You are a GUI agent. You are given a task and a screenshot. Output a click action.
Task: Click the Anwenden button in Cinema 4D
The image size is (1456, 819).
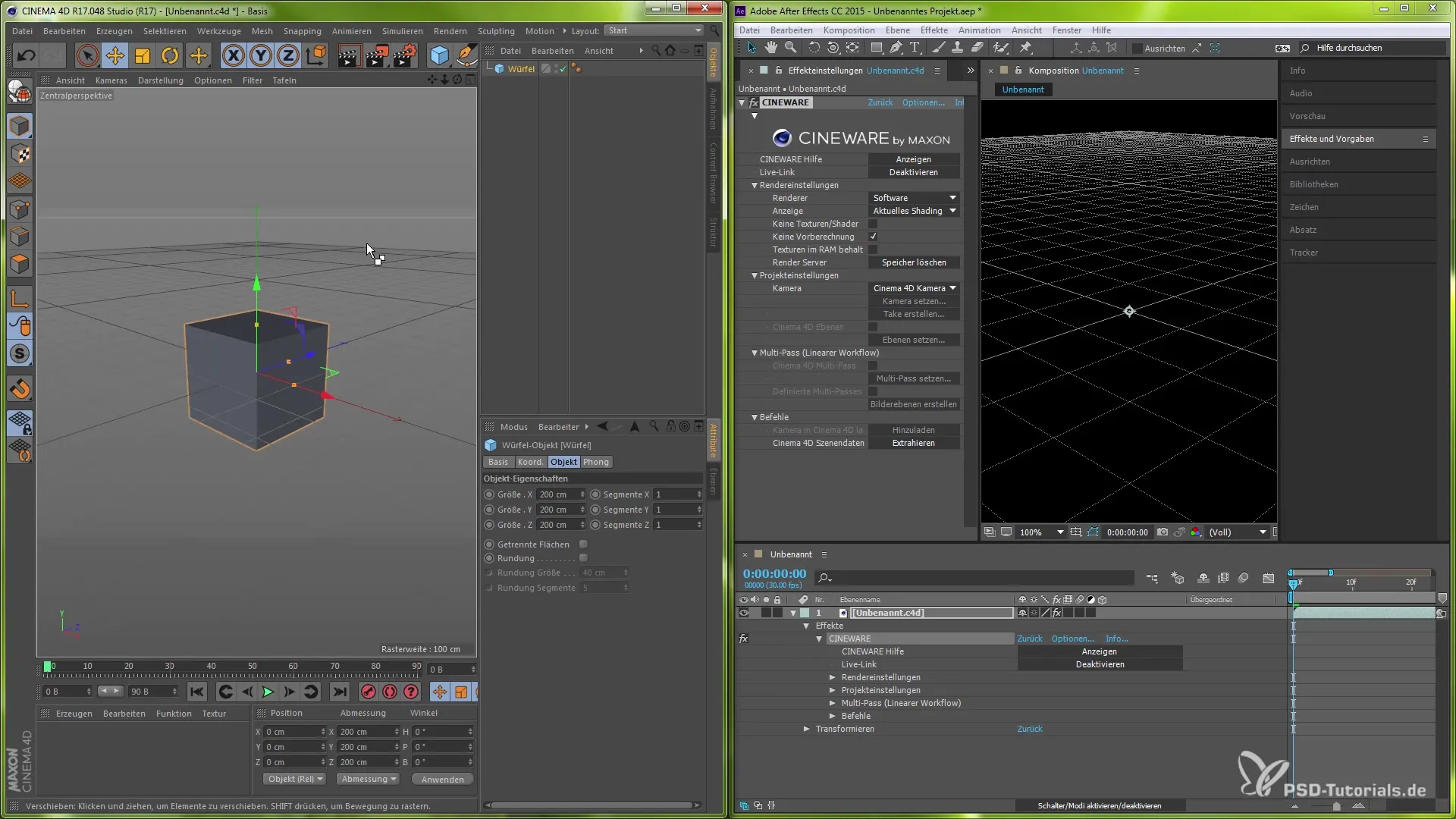tap(443, 780)
